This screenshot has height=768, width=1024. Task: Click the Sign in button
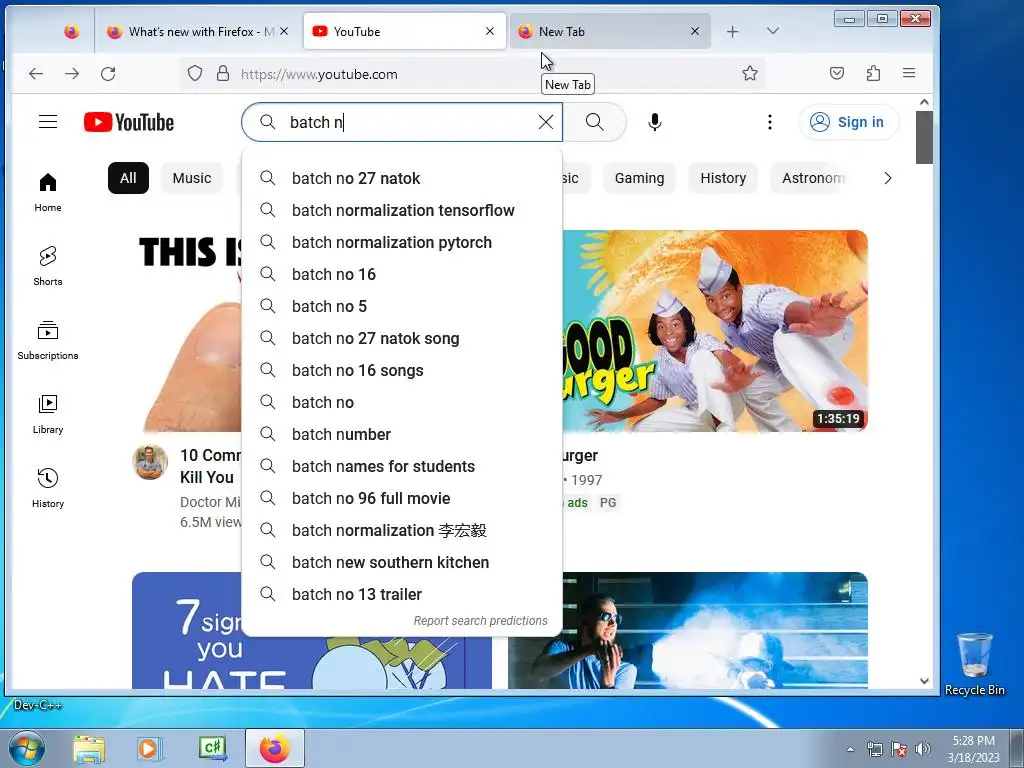pyautogui.click(x=848, y=122)
